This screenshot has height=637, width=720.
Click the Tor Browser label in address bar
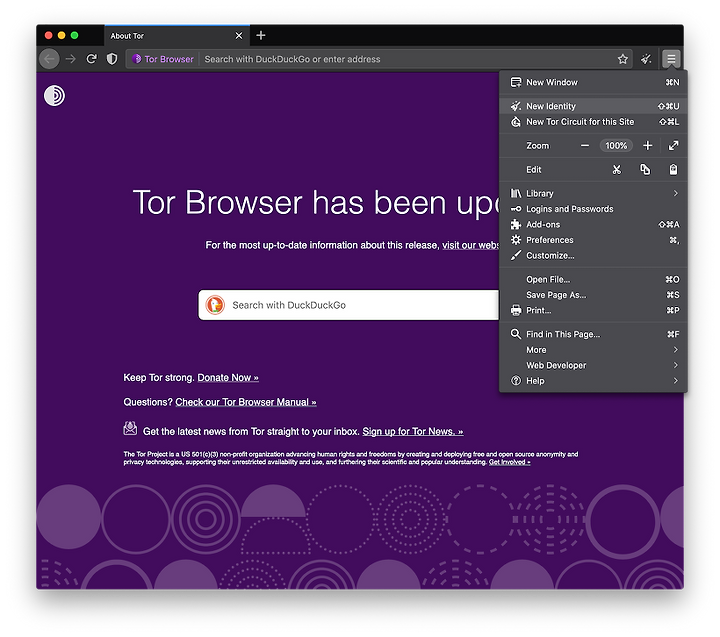(169, 59)
